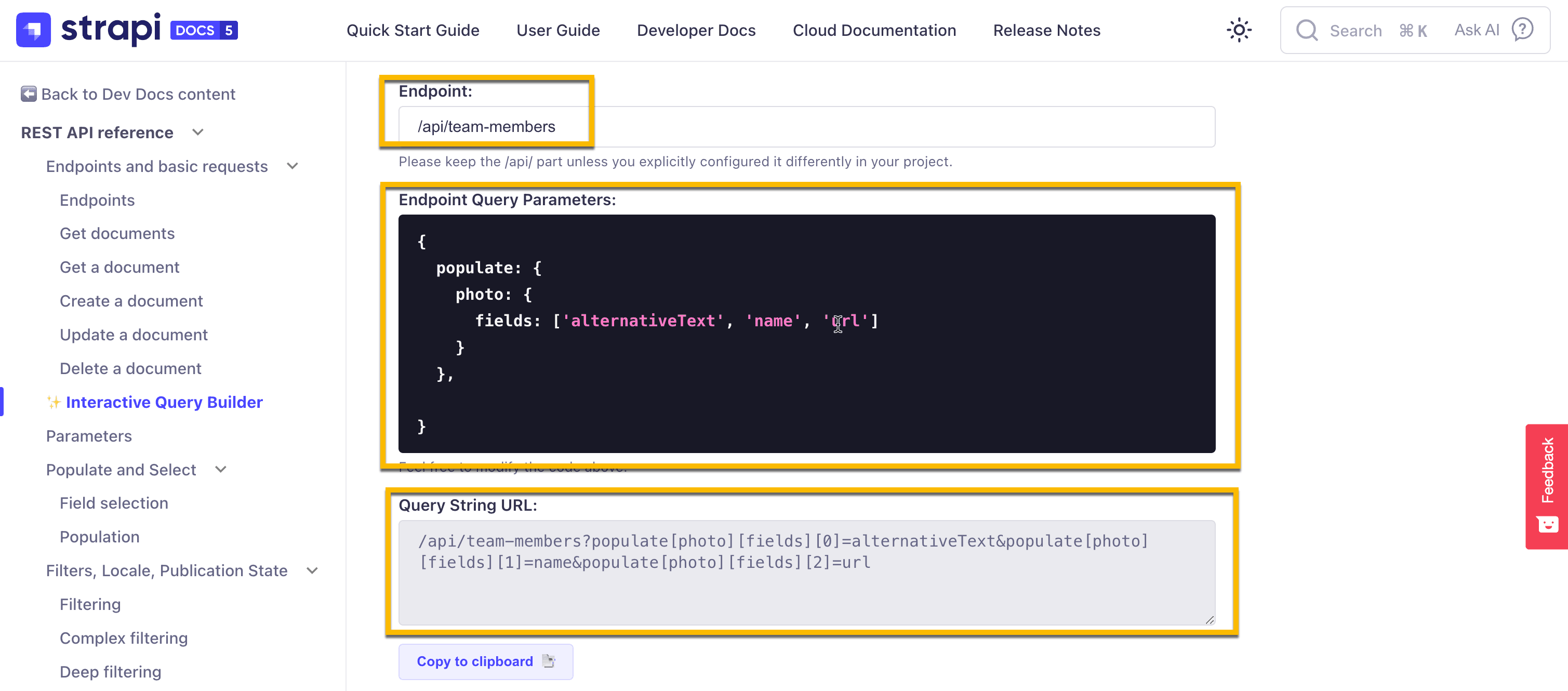Click Back to Dev Docs arrow icon
Screen dimensions: 1568x691
[29, 94]
